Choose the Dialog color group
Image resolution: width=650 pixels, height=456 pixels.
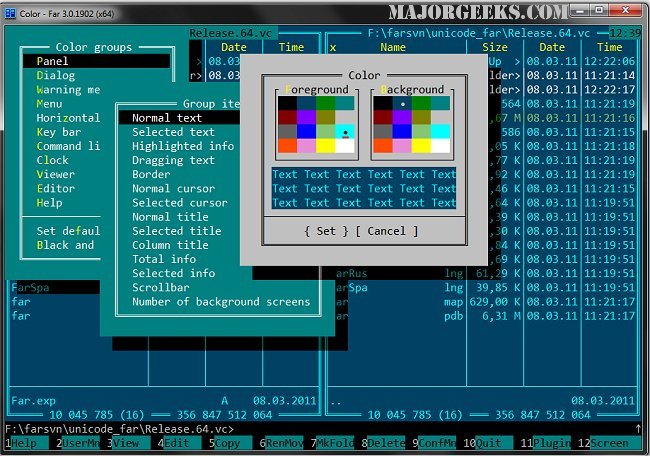pyautogui.click(x=56, y=75)
